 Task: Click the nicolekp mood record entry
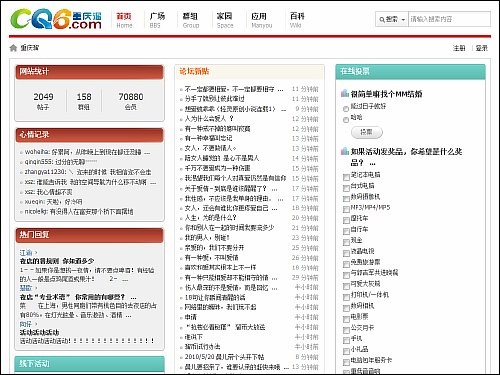pyautogui.click(x=79, y=212)
